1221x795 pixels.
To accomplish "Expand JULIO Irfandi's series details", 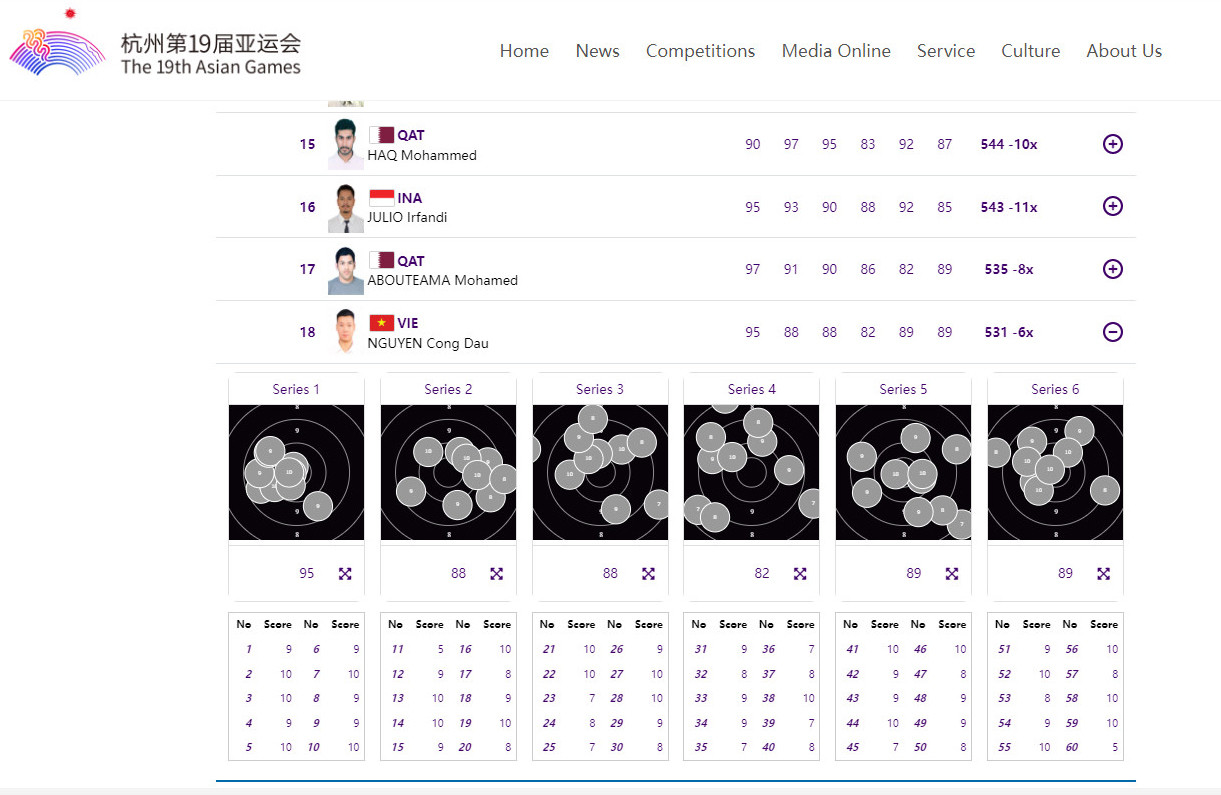I will pyautogui.click(x=1112, y=206).
